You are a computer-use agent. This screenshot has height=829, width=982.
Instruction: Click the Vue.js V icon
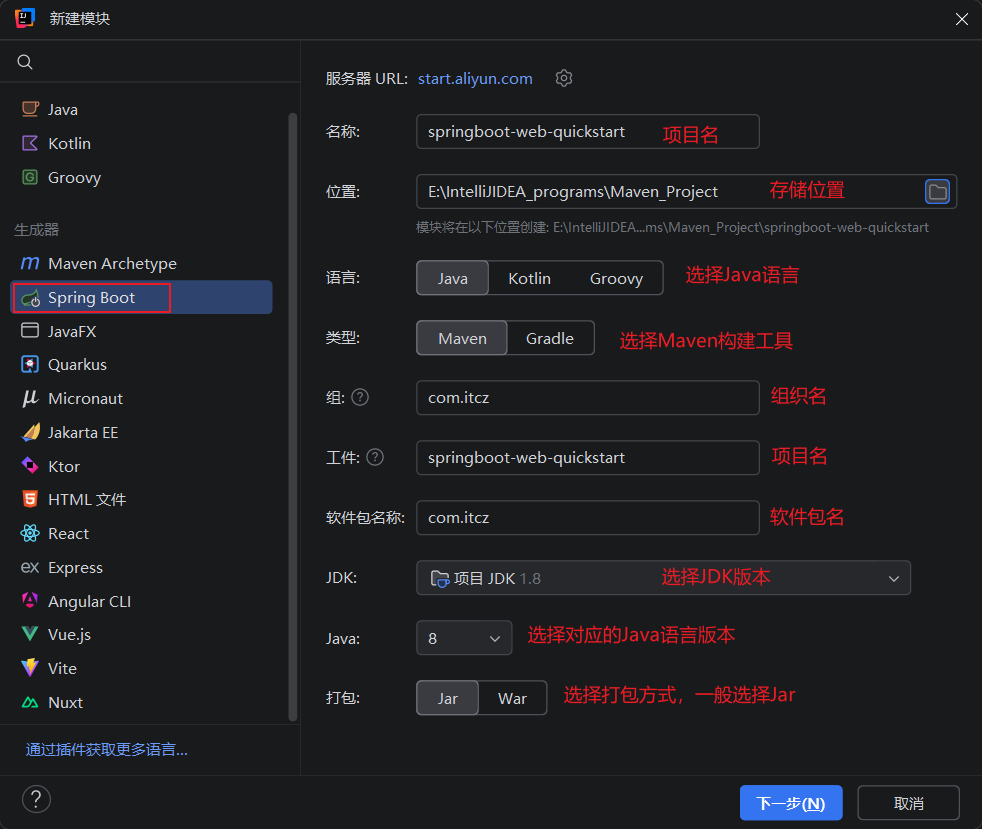pyautogui.click(x=30, y=634)
